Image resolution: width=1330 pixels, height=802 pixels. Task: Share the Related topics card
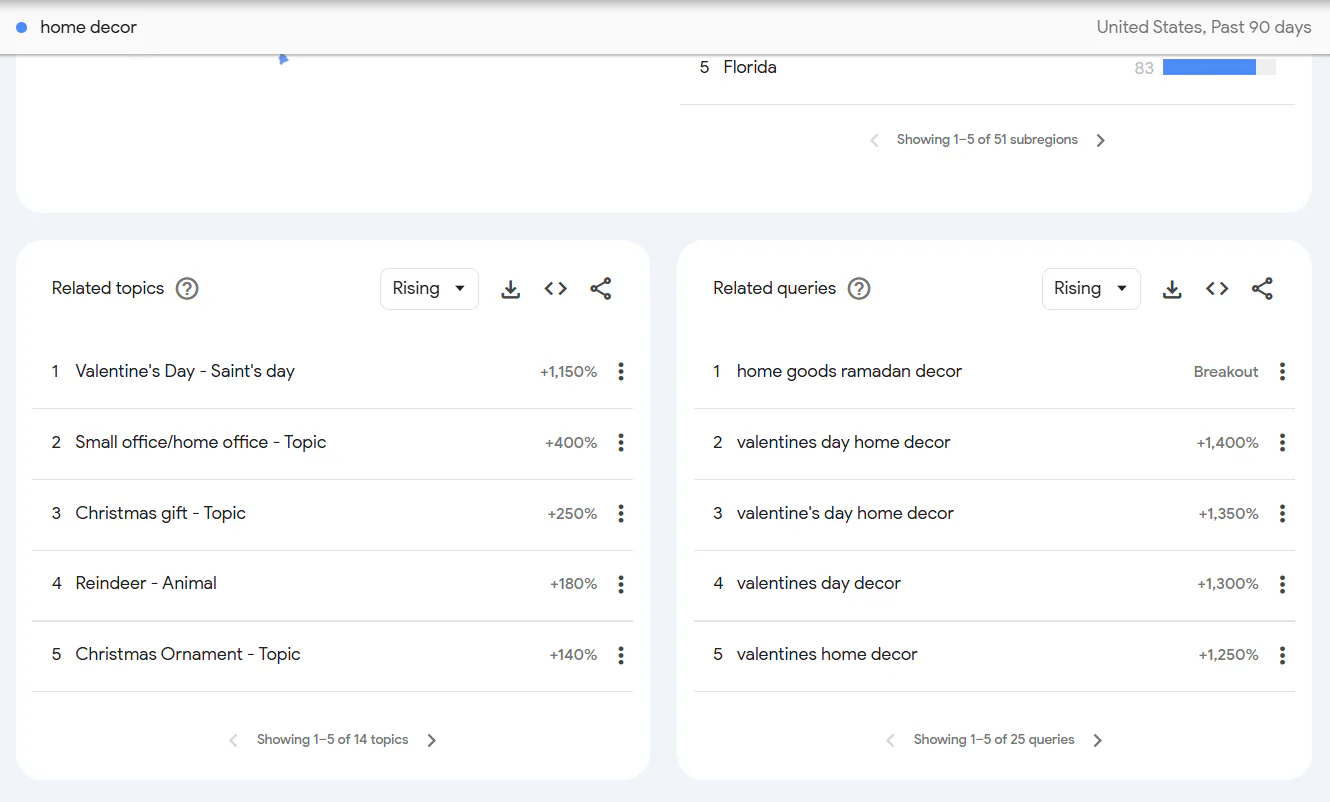[x=601, y=289]
